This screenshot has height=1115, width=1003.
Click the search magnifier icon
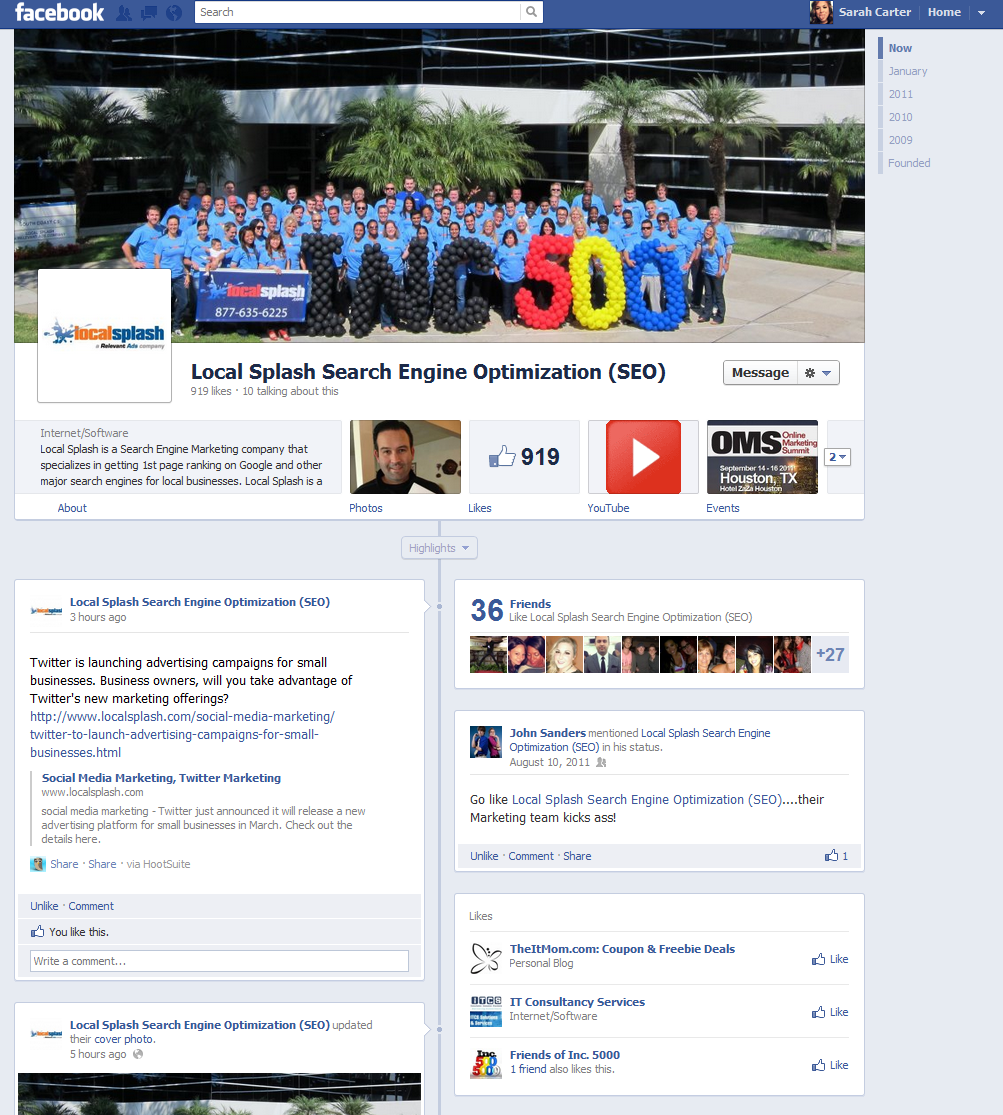tap(530, 13)
